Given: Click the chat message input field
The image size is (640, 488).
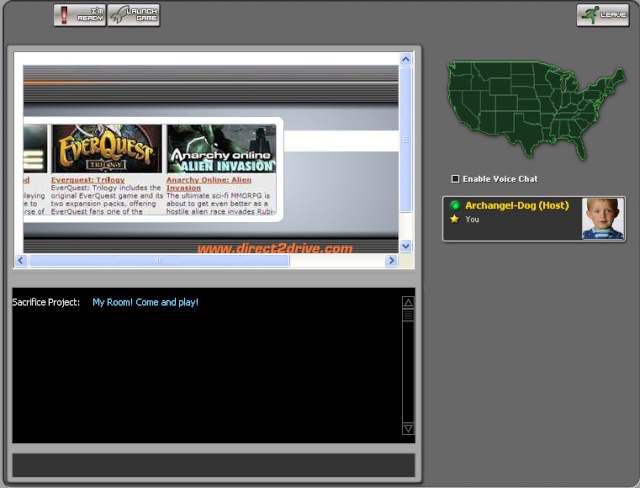Looking at the screenshot, I should click(x=213, y=465).
